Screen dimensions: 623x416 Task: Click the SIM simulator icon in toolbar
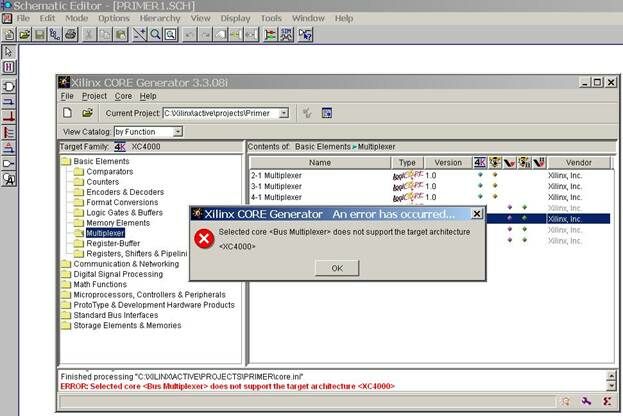(286, 35)
